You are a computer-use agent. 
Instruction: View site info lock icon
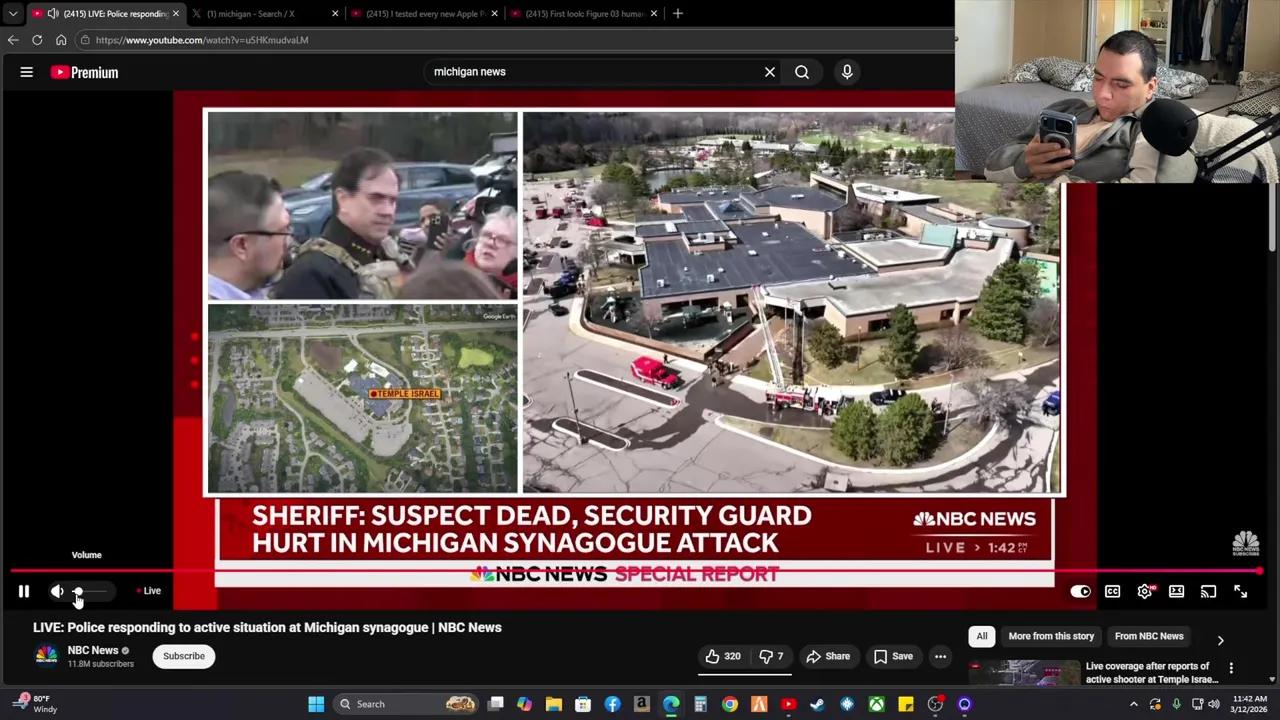tap(86, 40)
